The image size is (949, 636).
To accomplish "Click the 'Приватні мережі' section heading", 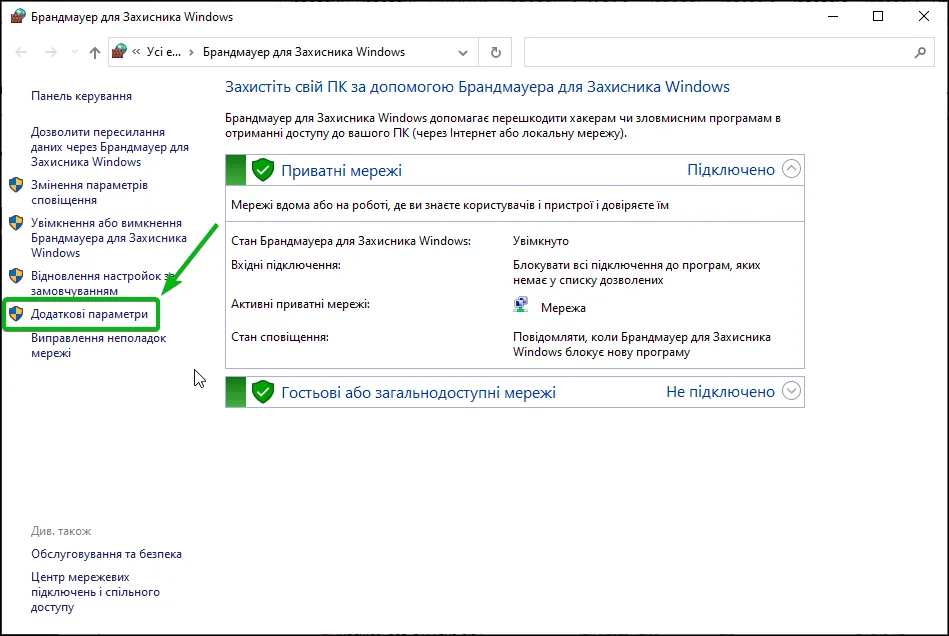I will pyautogui.click(x=341, y=171).
